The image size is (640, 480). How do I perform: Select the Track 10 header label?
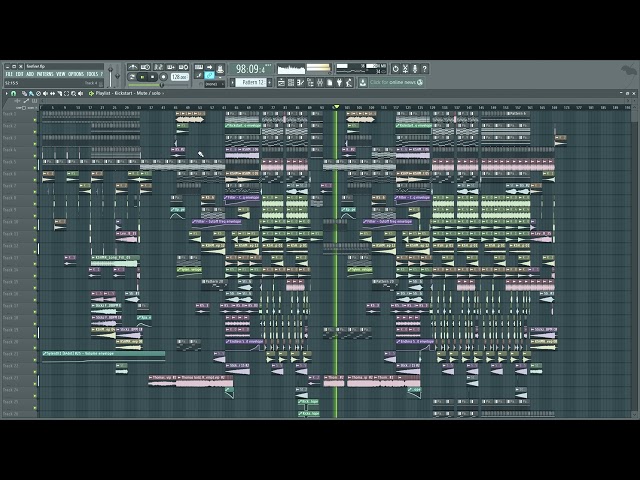click(11, 222)
